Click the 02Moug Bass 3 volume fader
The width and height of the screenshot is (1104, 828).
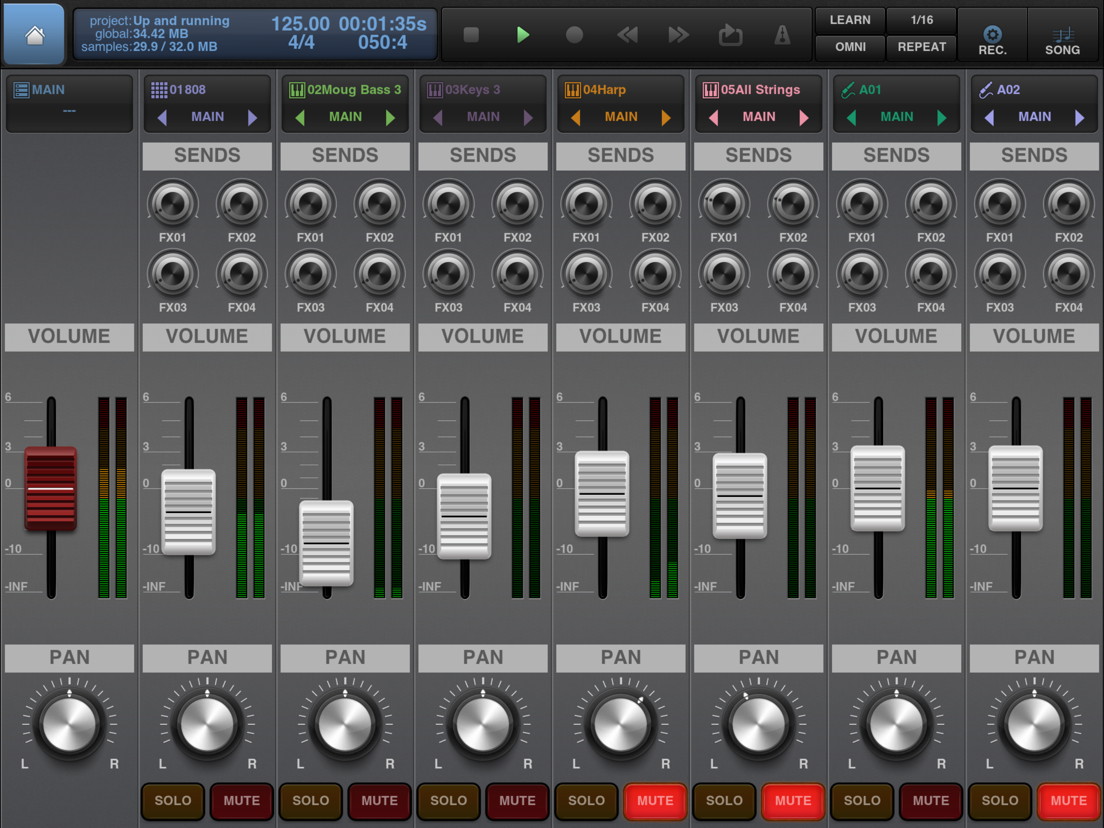[x=326, y=544]
